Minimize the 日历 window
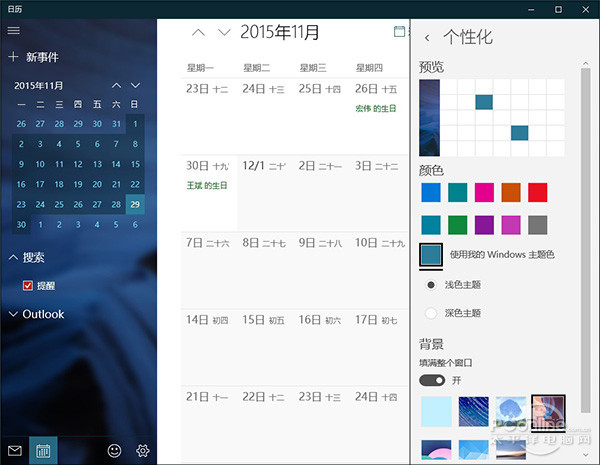 (x=531, y=10)
